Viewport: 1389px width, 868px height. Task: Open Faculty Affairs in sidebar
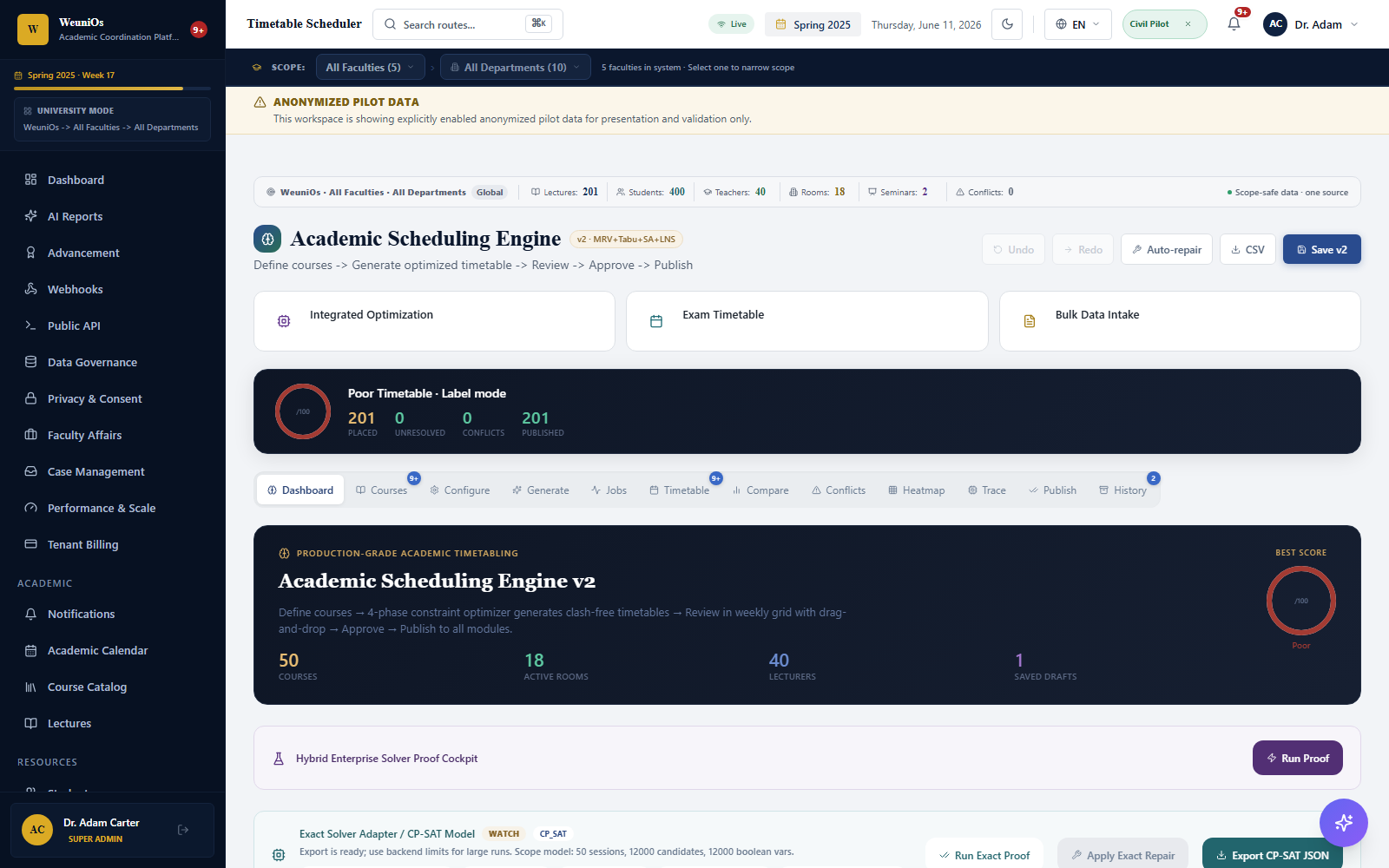point(113,435)
